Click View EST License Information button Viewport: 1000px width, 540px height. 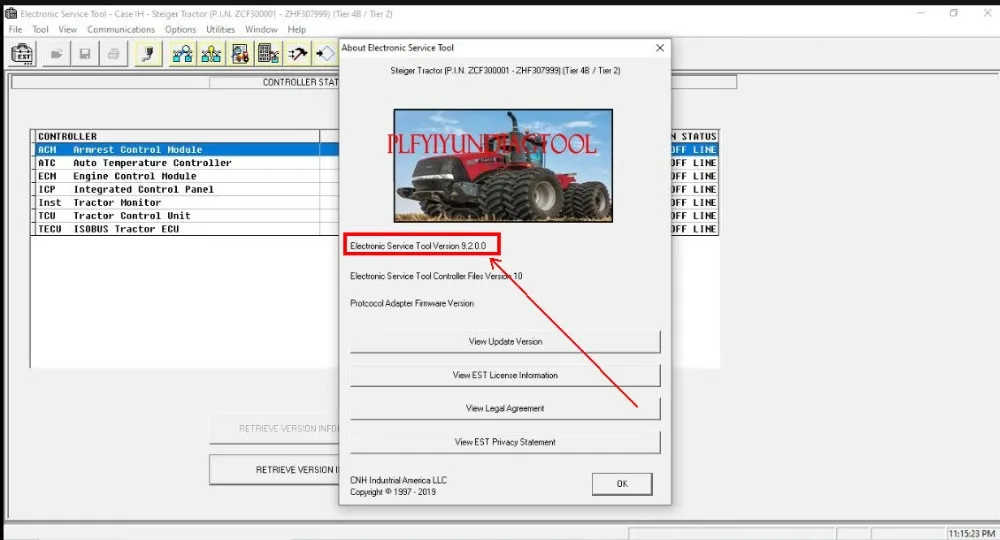(x=505, y=375)
